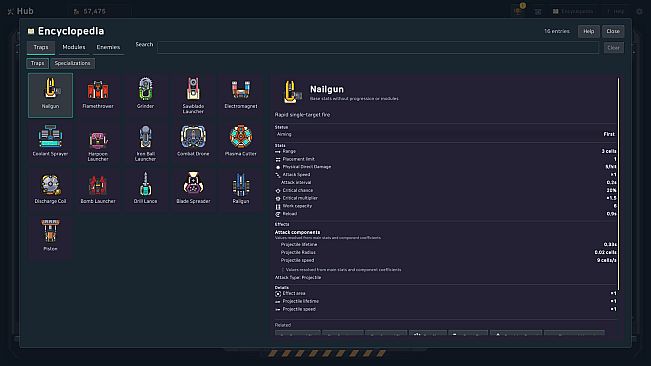The width and height of the screenshot is (651, 366).
Task: Pick the Harpoon Launcher trap
Action: coord(98,143)
